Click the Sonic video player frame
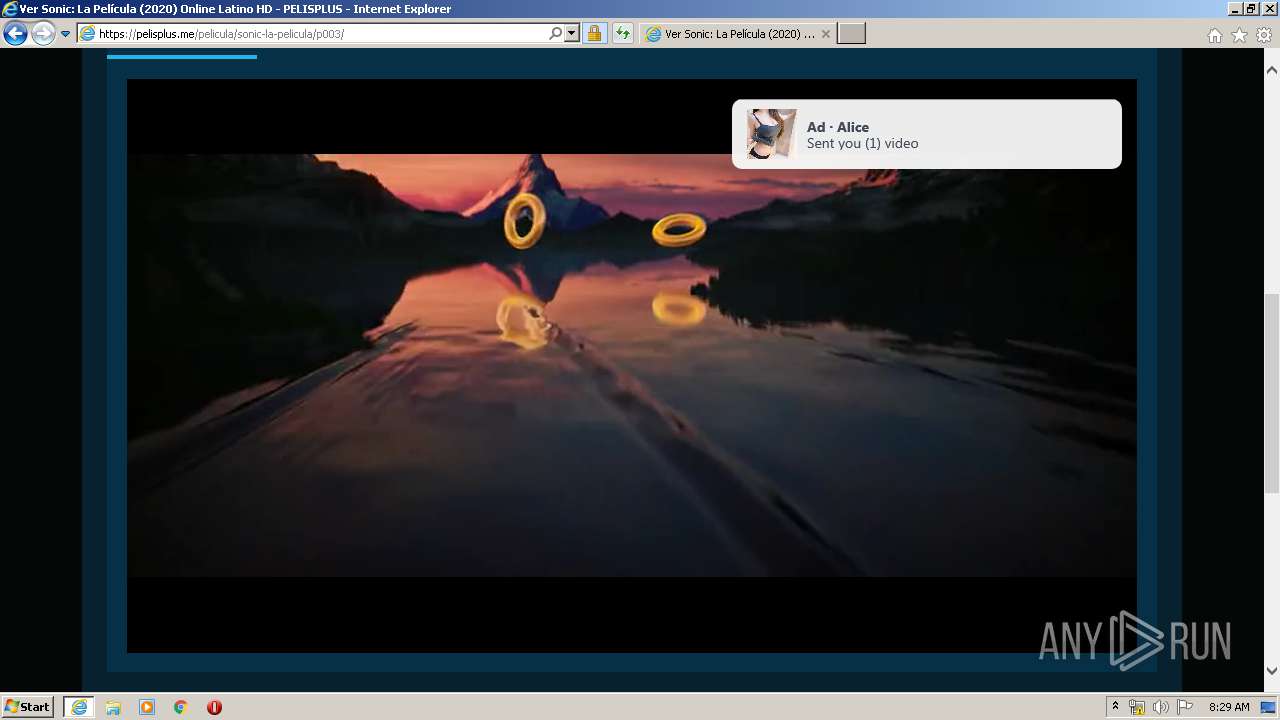The width and height of the screenshot is (1280, 720). pyautogui.click(x=632, y=366)
